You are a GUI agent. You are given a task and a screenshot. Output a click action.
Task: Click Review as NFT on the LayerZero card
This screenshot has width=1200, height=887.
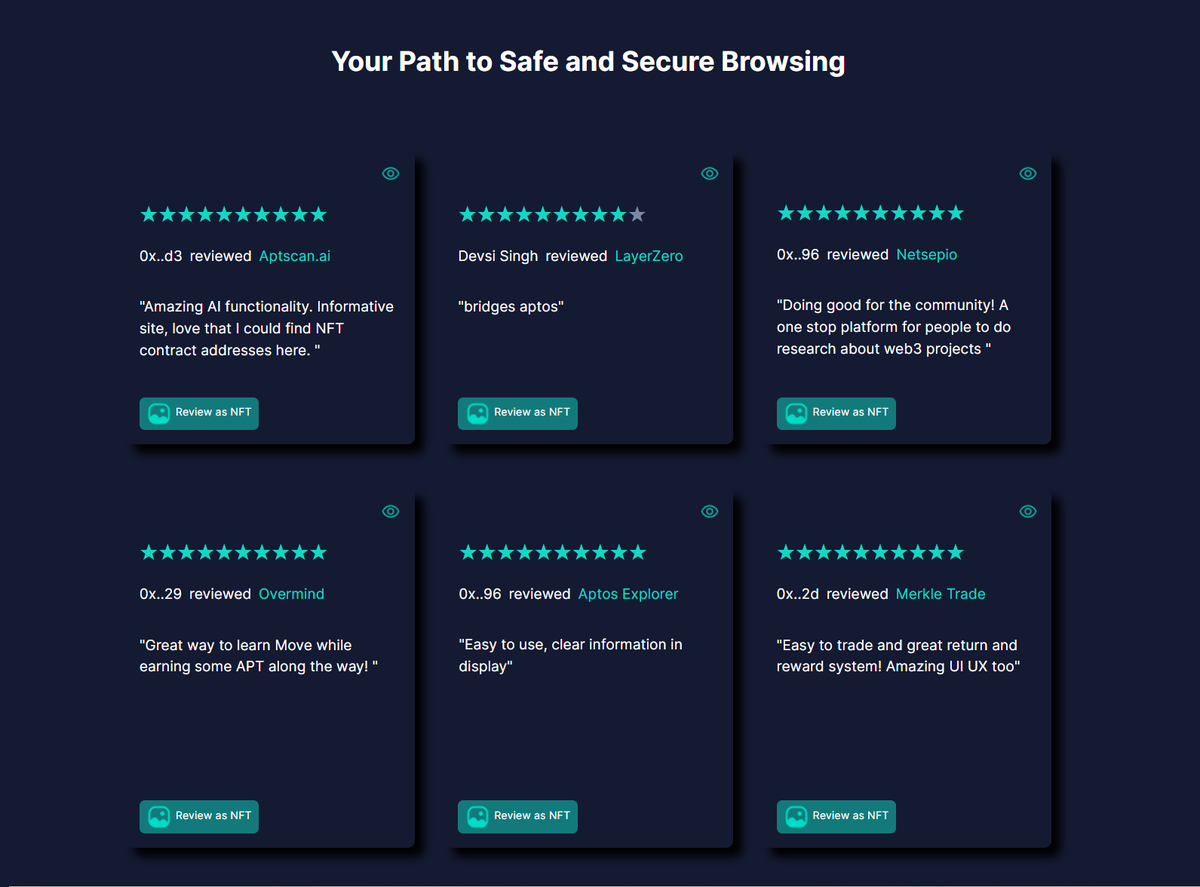pos(518,413)
